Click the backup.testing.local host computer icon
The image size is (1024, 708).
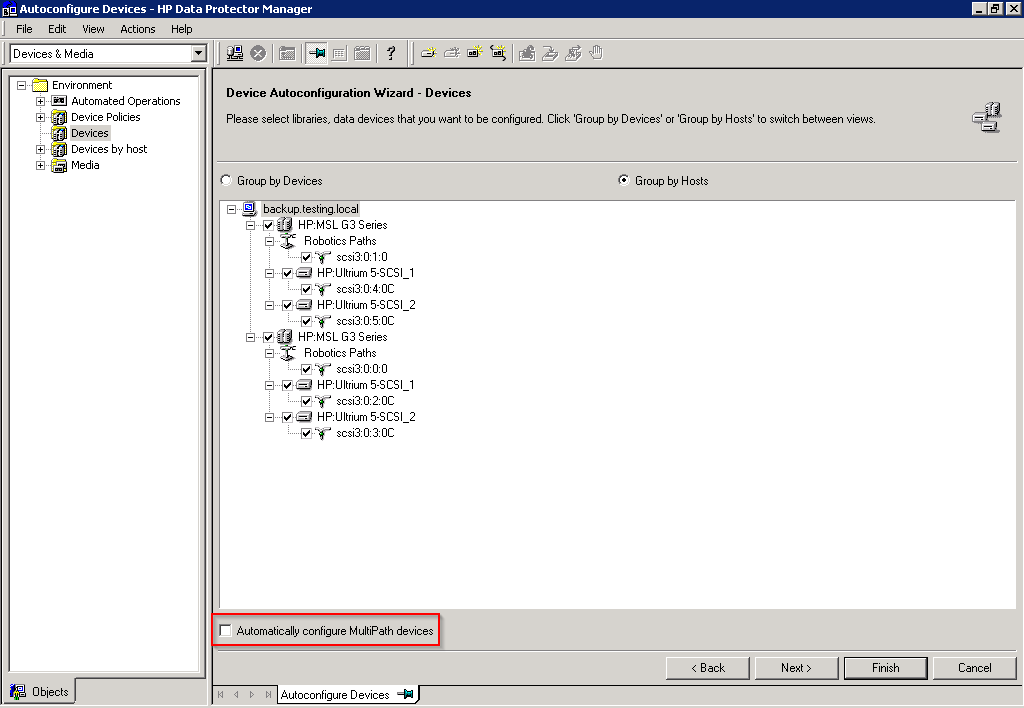250,209
